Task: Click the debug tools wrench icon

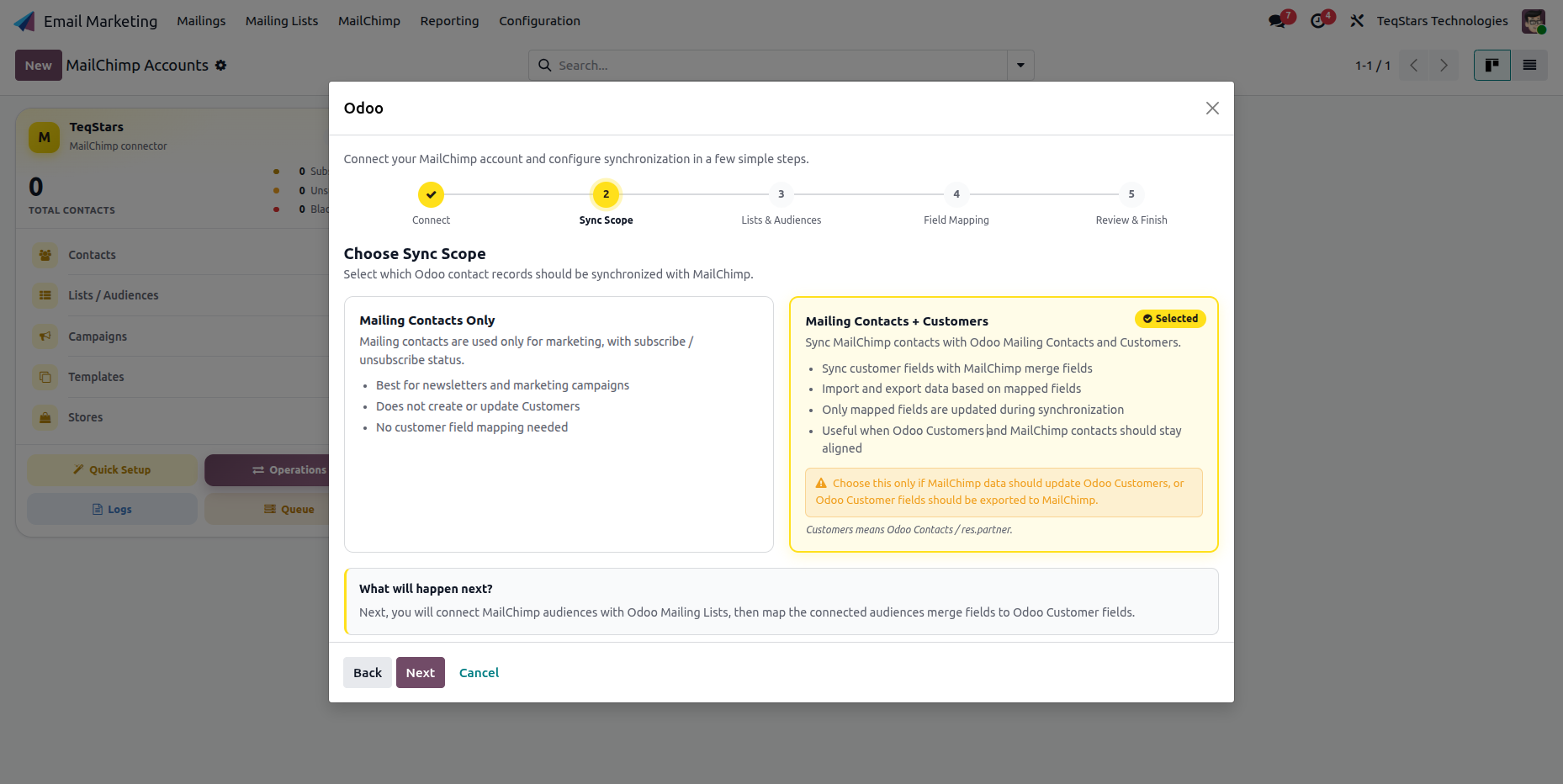Action: (1357, 21)
